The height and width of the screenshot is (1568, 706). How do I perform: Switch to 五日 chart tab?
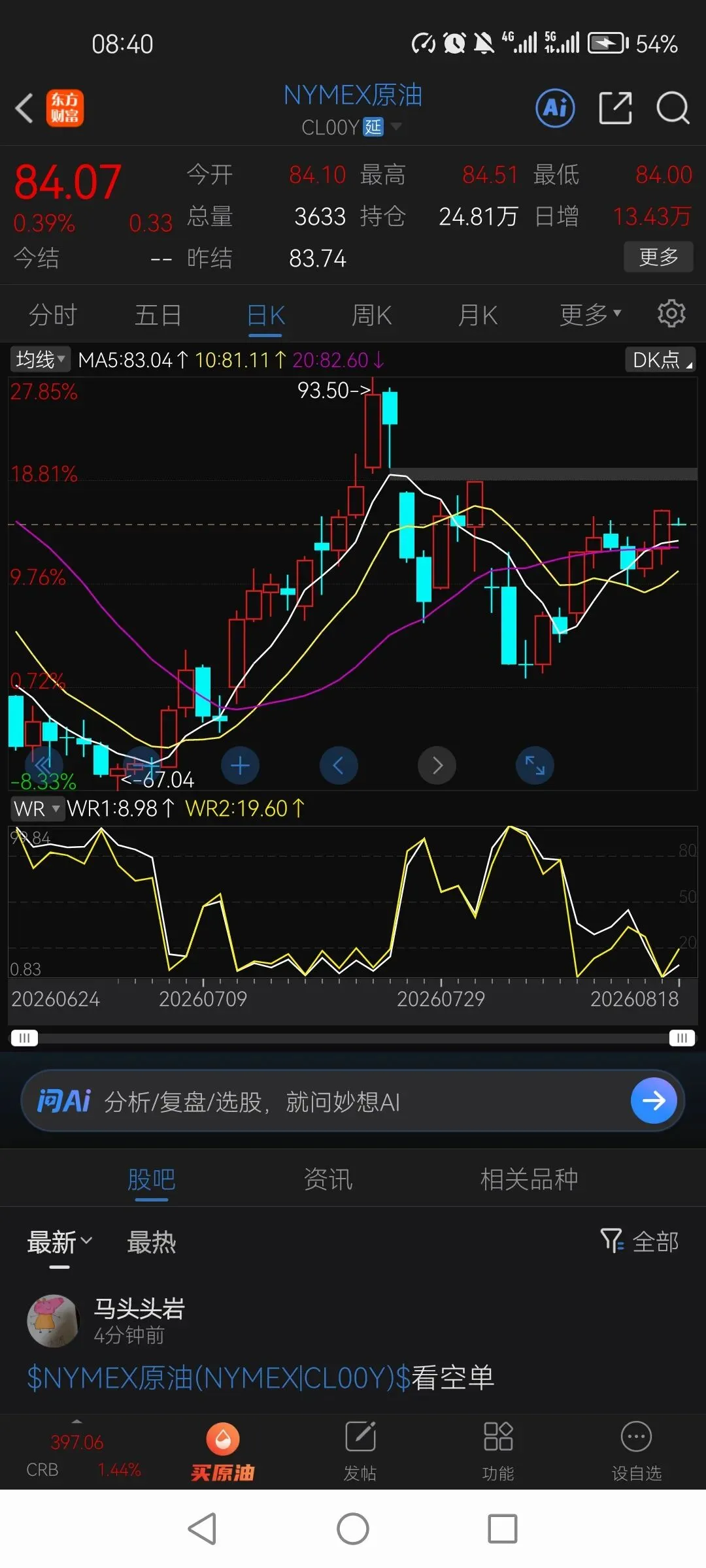click(158, 316)
